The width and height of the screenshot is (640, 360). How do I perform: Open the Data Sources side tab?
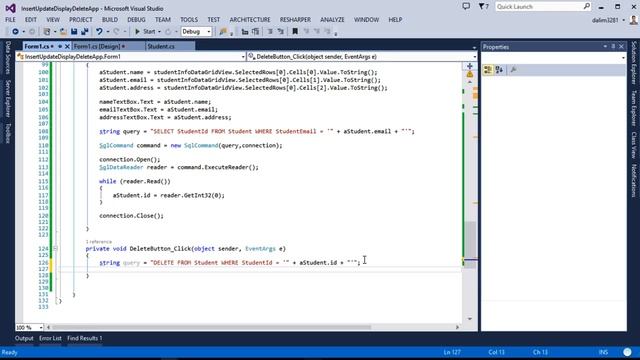point(8,58)
